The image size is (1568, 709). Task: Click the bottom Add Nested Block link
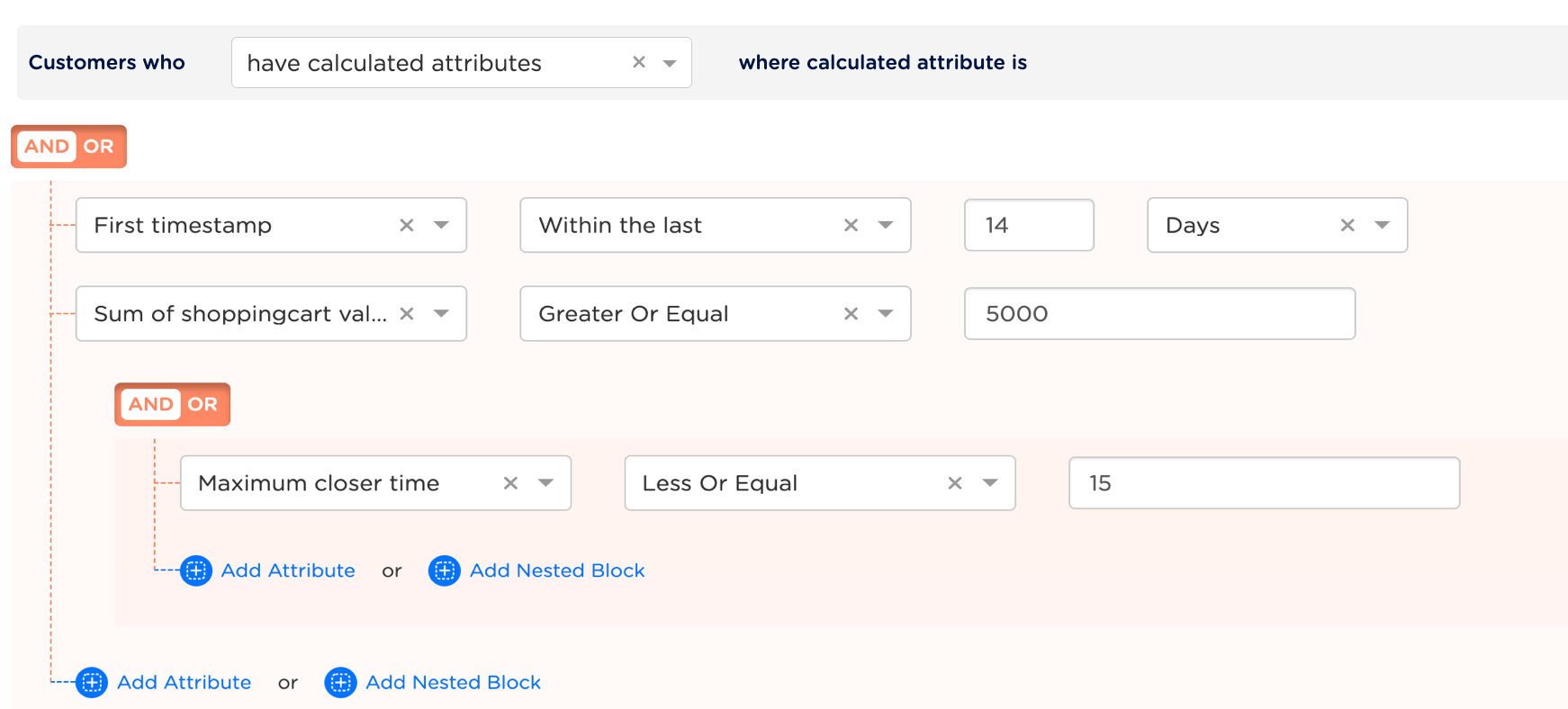click(x=453, y=682)
